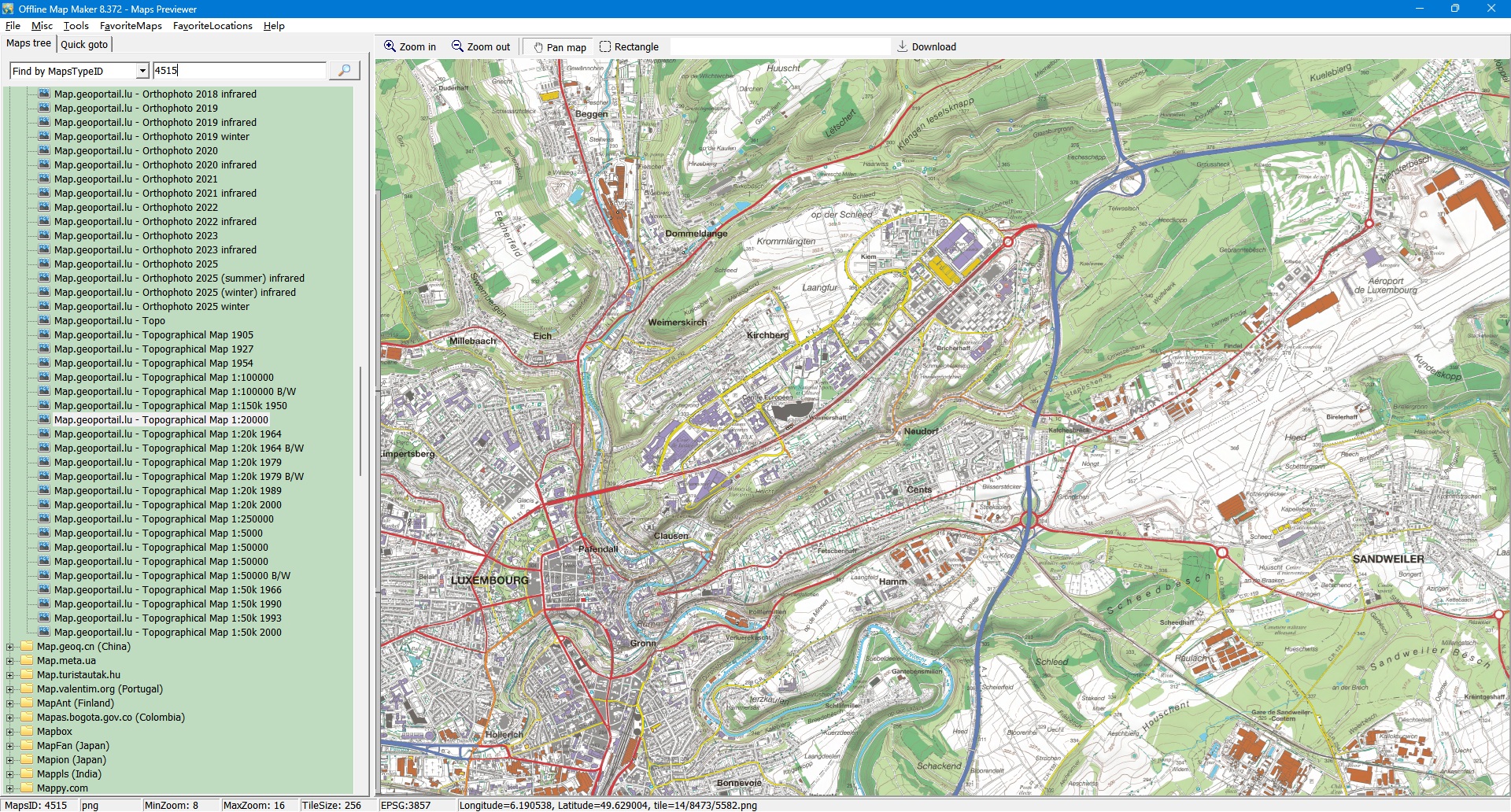Image resolution: width=1511 pixels, height=812 pixels.
Task: Click the Download arrow icon
Action: [903, 46]
